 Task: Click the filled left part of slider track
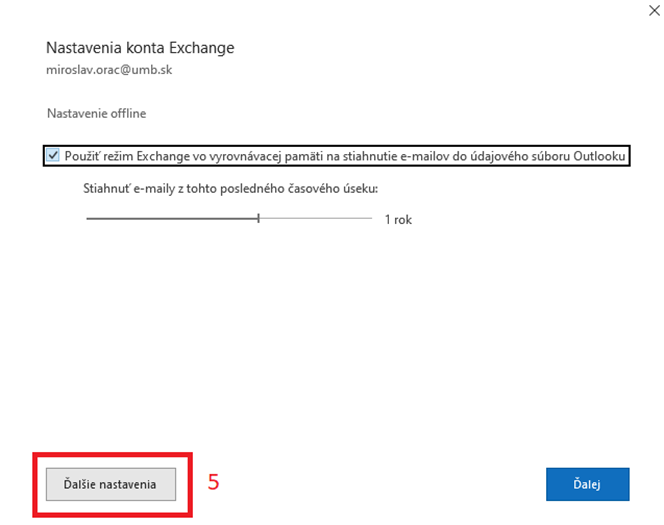pos(172,218)
